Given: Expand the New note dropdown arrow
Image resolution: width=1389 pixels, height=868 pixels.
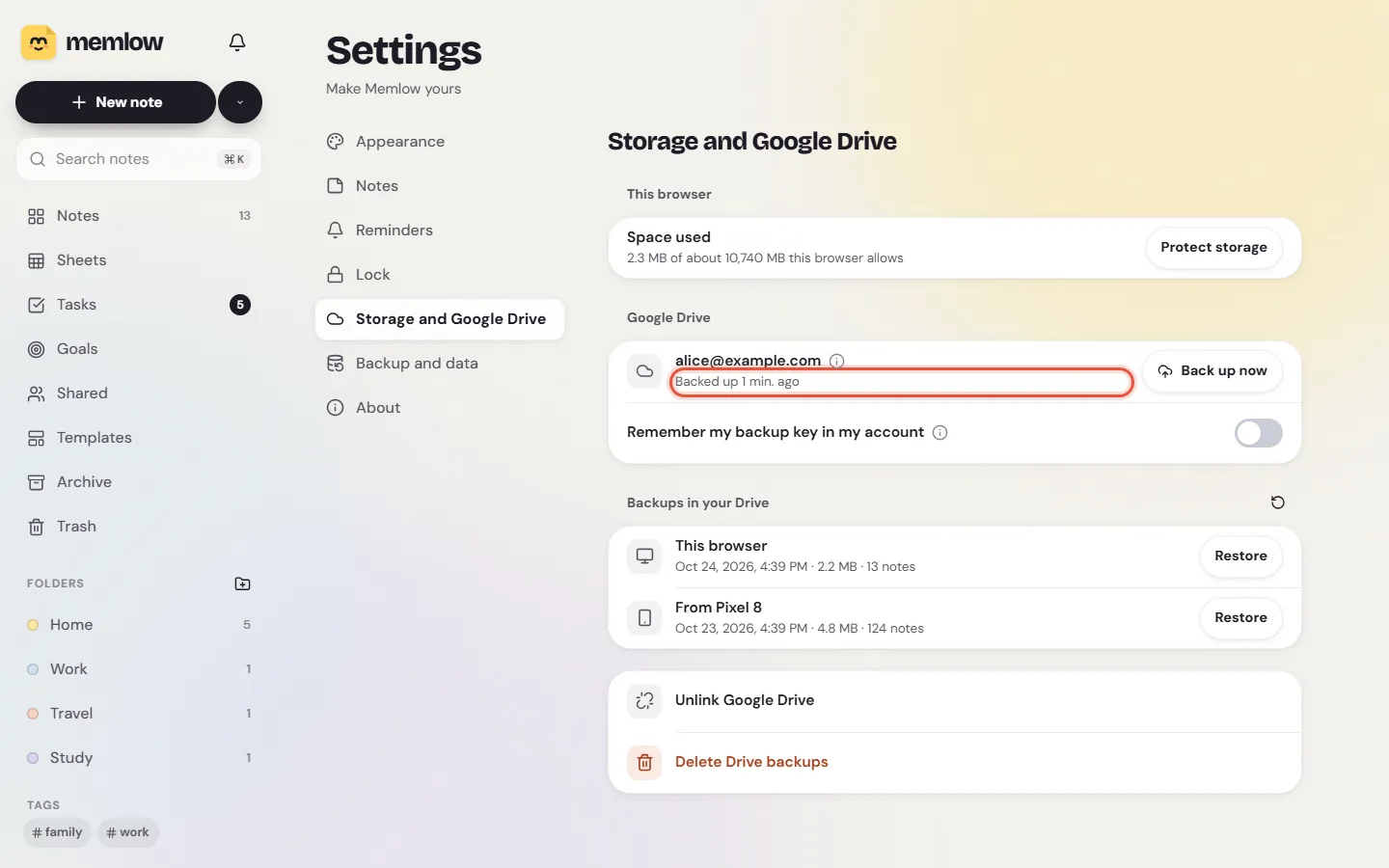Looking at the screenshot, I should [240, 102].
